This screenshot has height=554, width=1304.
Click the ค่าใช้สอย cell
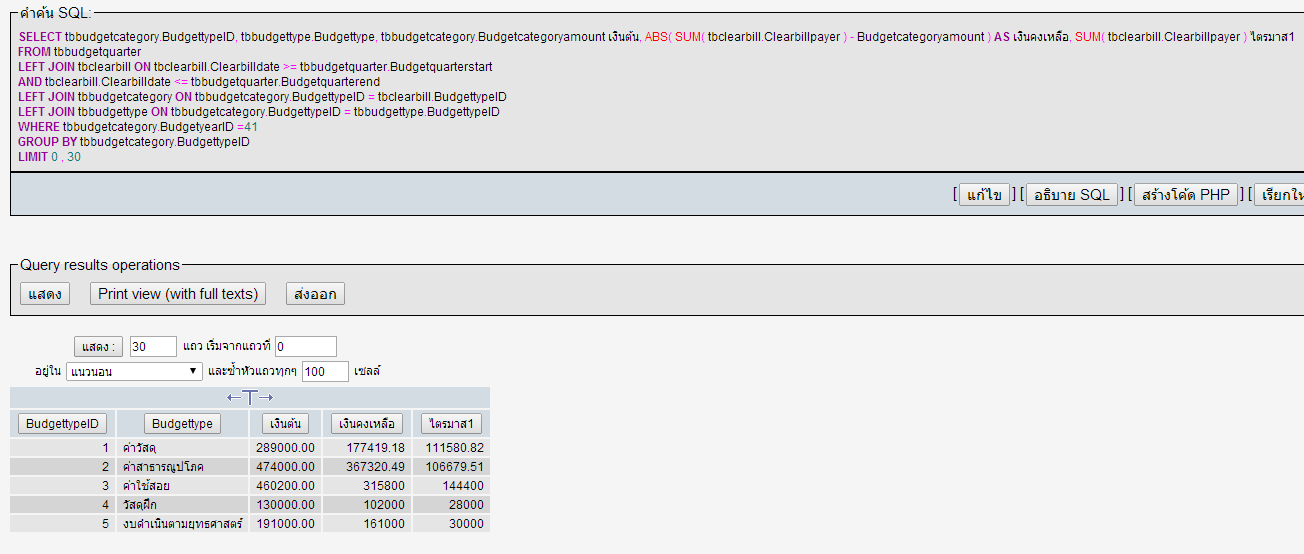(x=182, y=486)
